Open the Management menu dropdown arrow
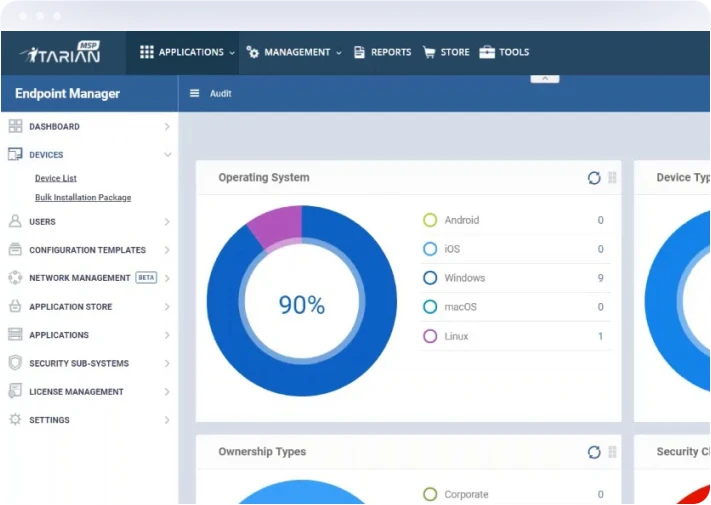This screenshot has height=505, width=711. click(x=339, y=53)
